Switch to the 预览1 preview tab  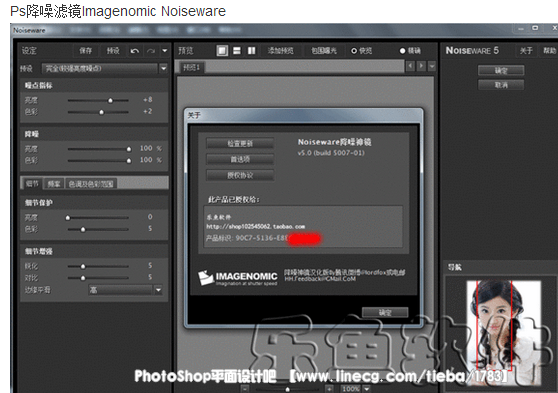click(x=192, y=67)
